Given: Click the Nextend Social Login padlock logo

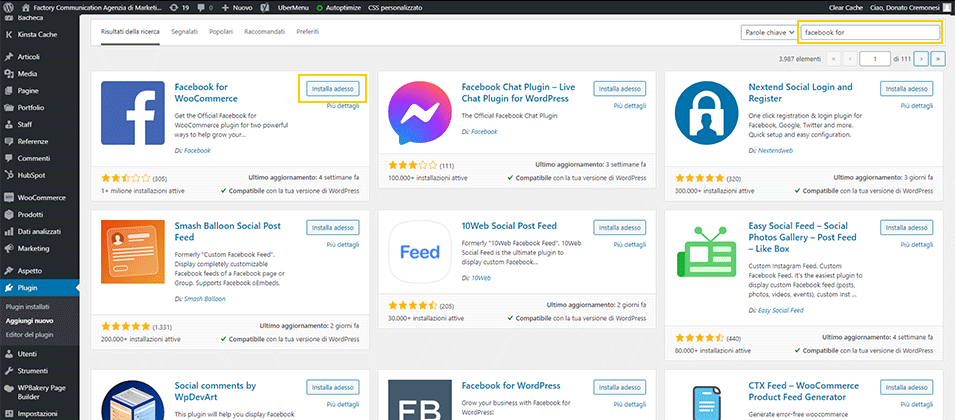Looking at the screenshot, I should (x=707, y=113).
